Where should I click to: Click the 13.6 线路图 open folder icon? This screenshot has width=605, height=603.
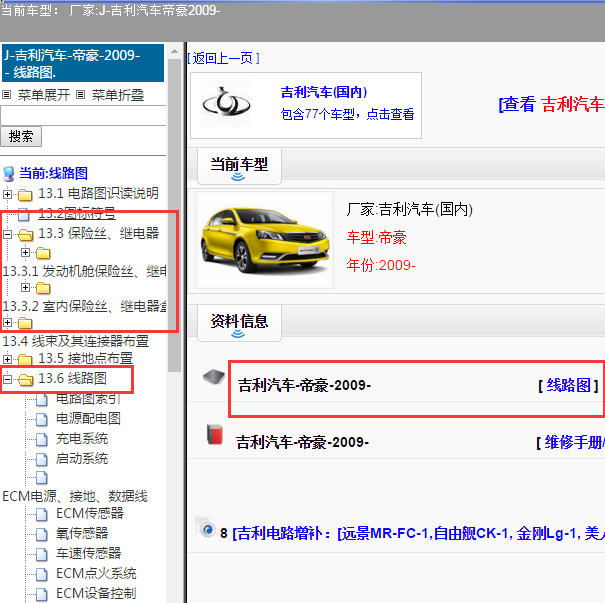tap(25, 380)
